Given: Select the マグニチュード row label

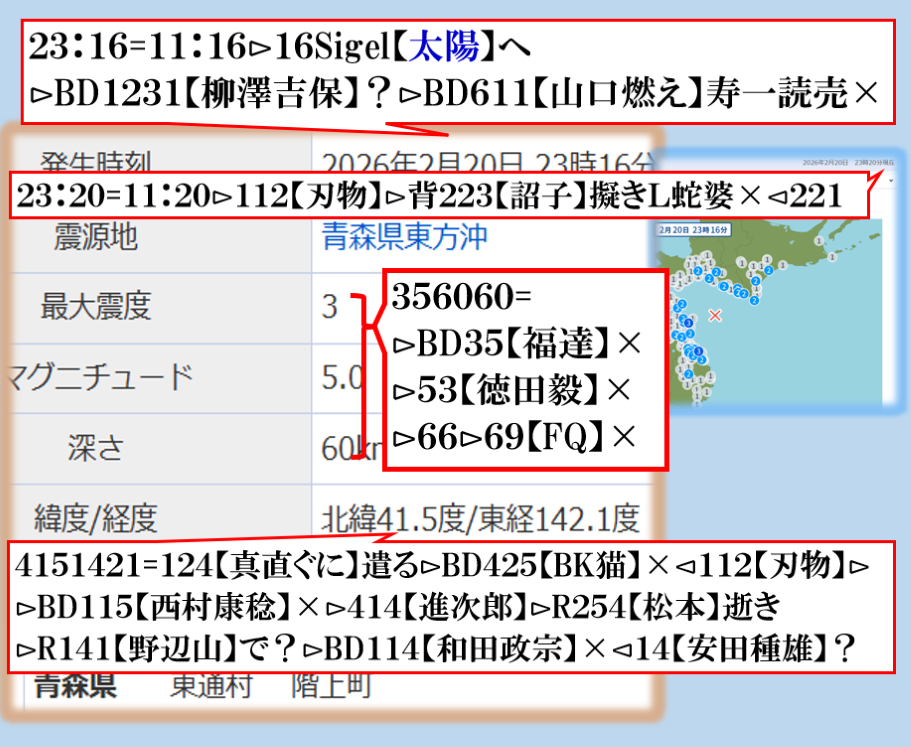Looking at the screenshot, I should coord(98,378).
